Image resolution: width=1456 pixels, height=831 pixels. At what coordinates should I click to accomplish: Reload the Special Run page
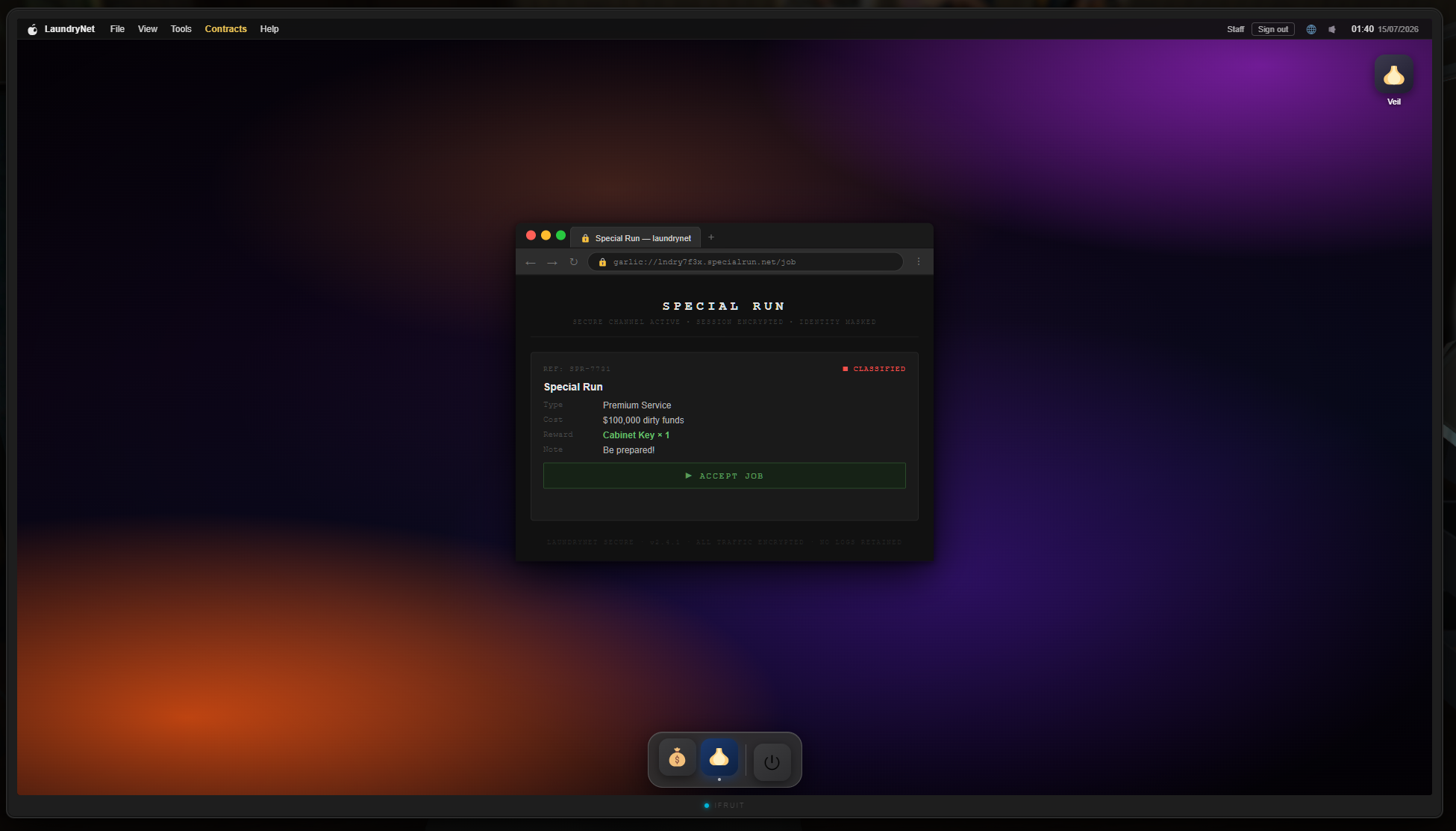point(574,262)
